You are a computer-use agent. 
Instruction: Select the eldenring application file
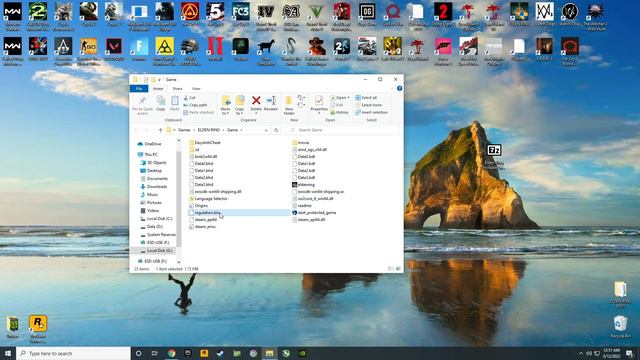(303, 184)
